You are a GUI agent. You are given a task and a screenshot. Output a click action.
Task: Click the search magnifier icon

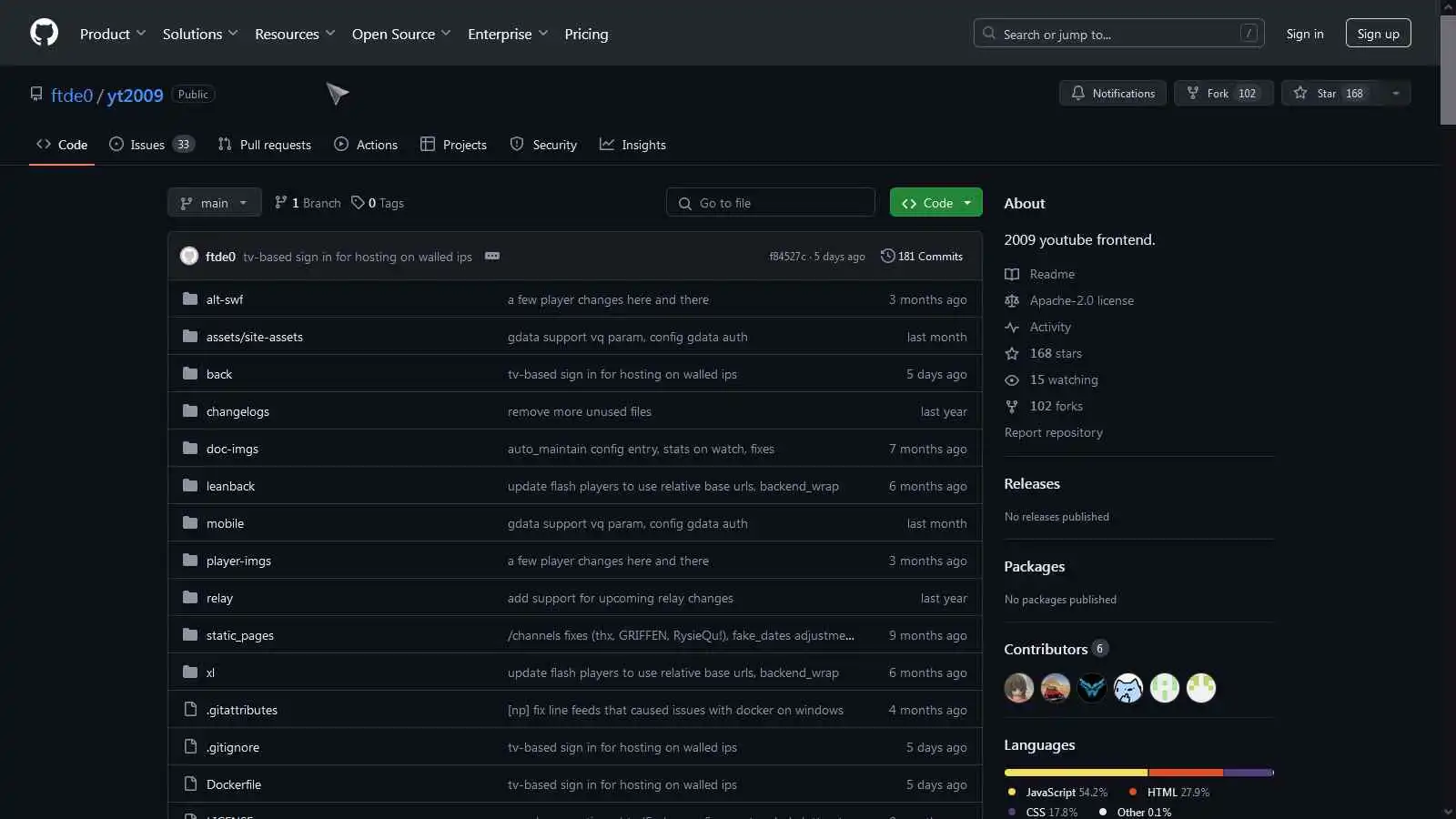[x=989, y=34]
